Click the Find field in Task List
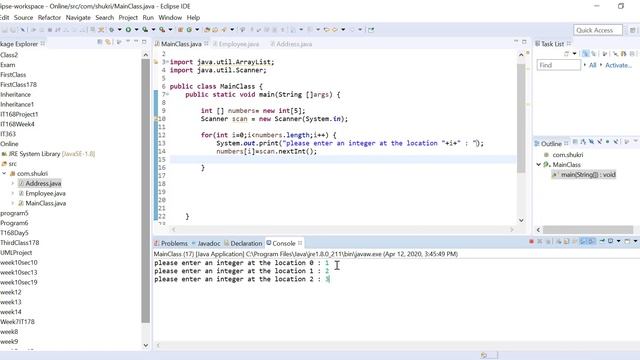 (558, 65)
